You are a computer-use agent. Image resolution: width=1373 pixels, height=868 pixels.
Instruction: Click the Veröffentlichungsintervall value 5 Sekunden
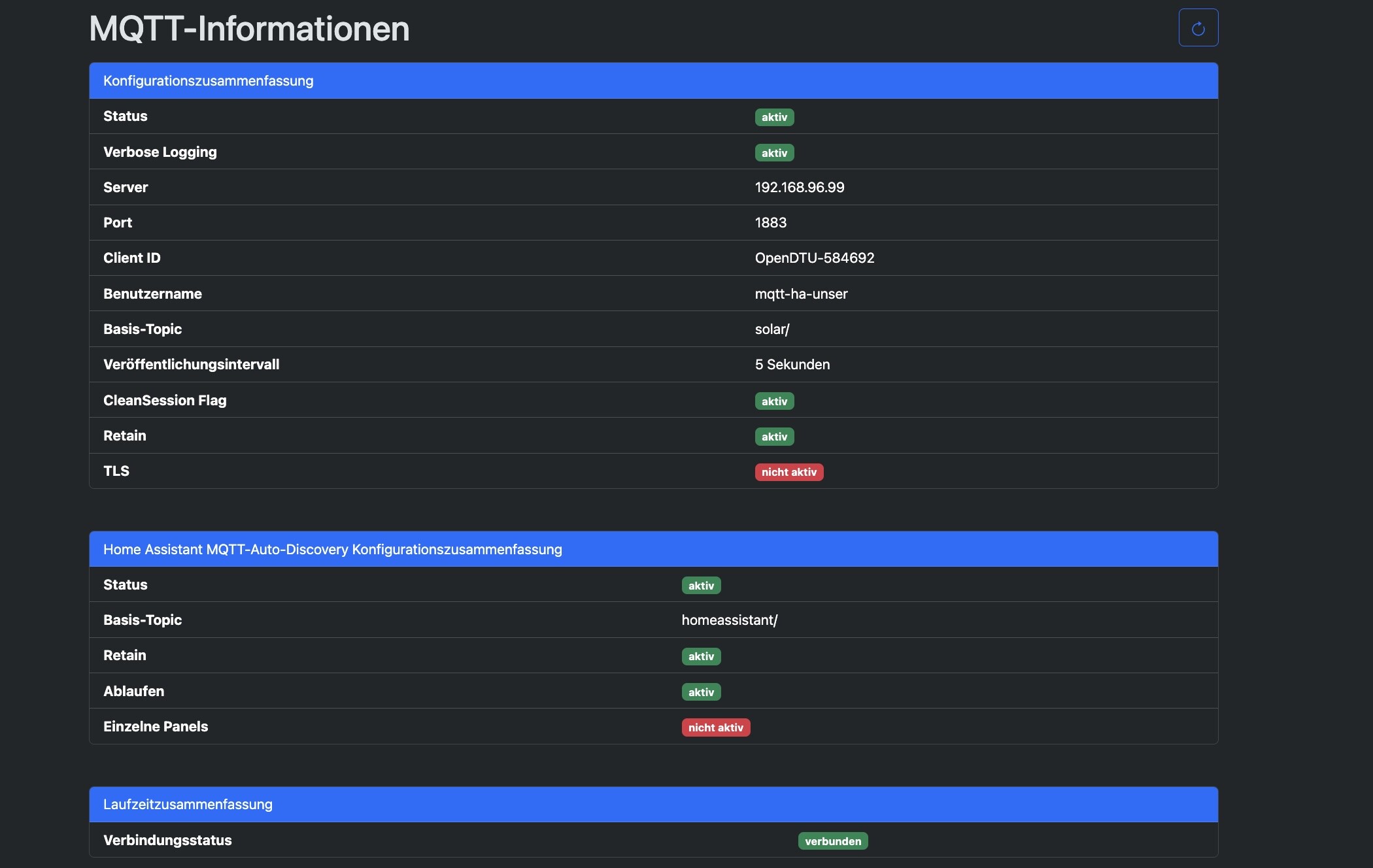792,365
